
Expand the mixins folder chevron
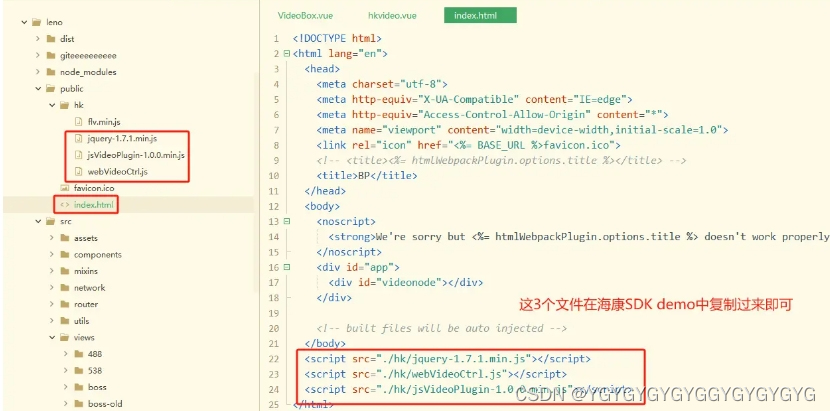click(x=52, y=271)
